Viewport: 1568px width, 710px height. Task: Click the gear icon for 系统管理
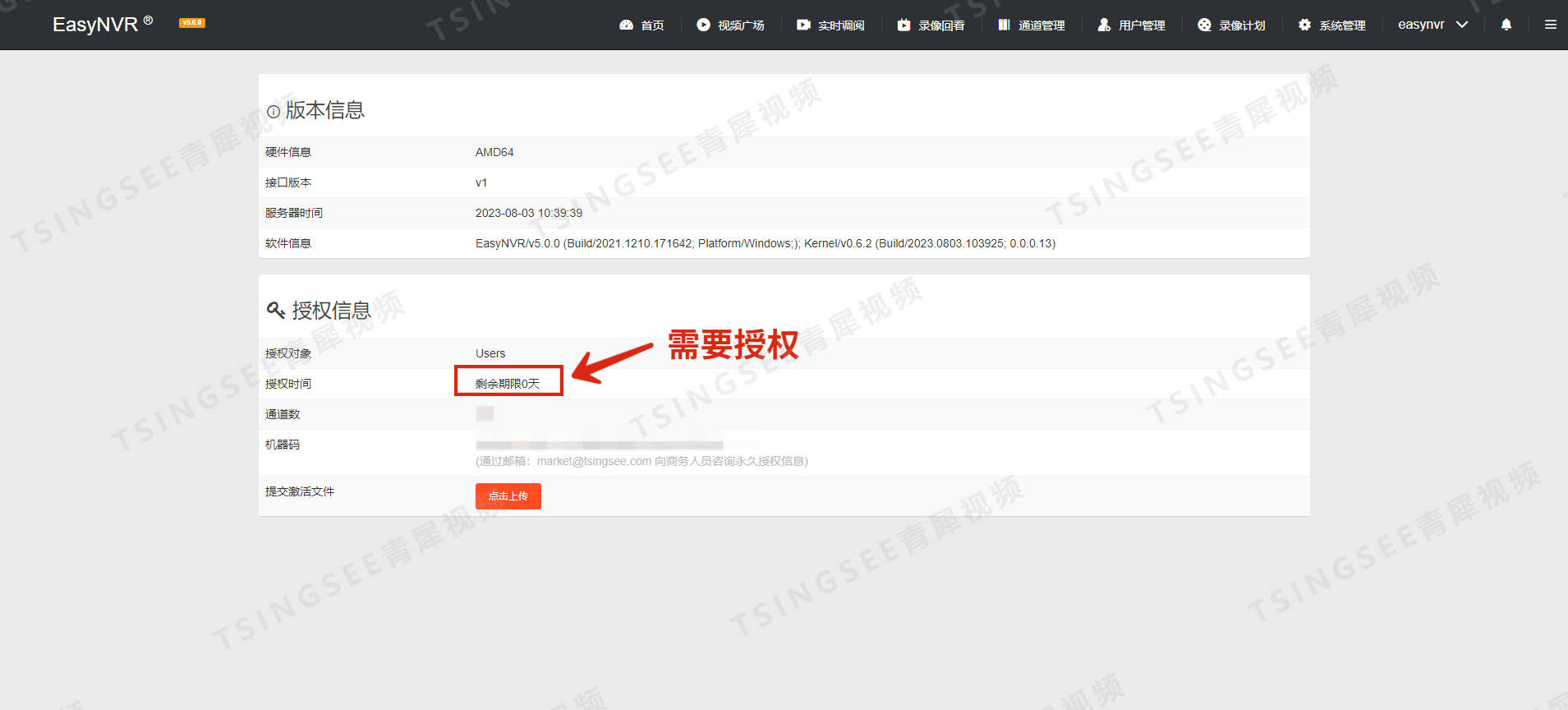click(1304, 25)
